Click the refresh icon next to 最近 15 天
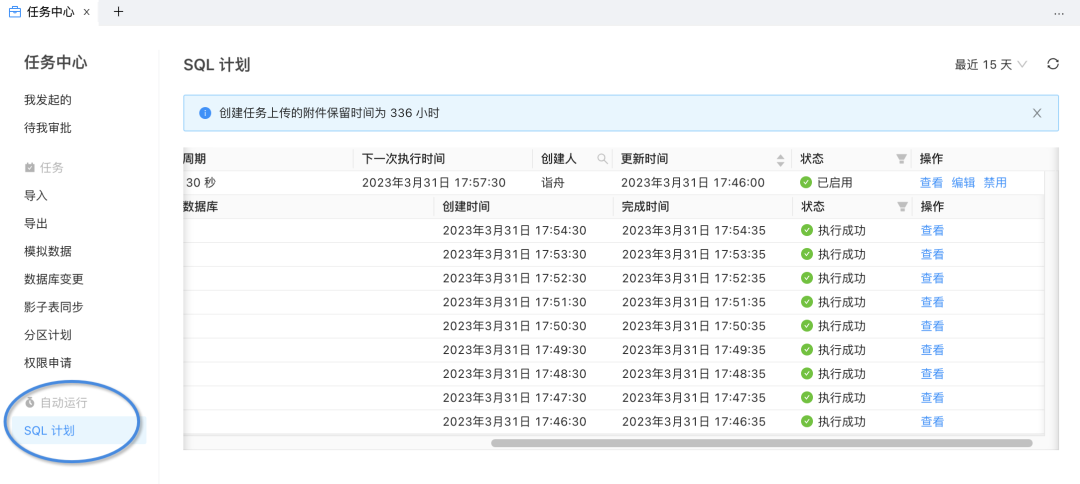The width and height of the screenshot is (1080, 484). (1052, 64)
